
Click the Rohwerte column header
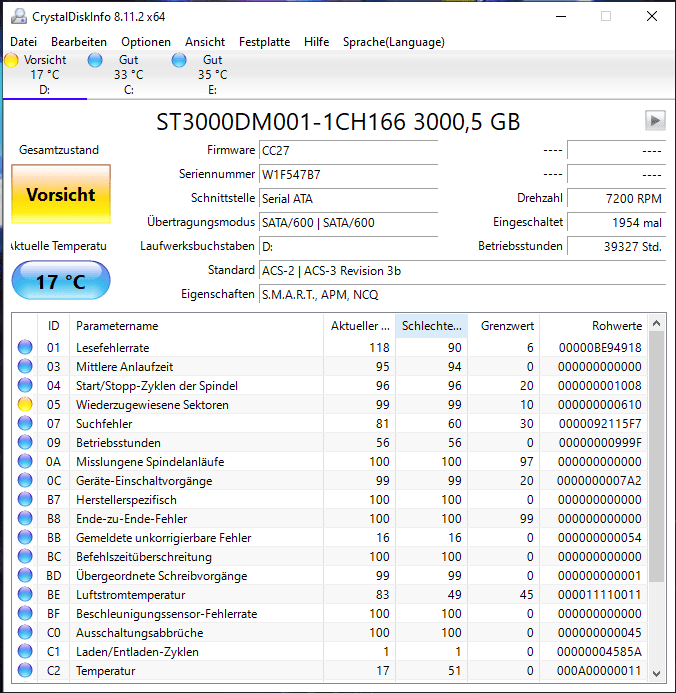[x=593, y=326]
